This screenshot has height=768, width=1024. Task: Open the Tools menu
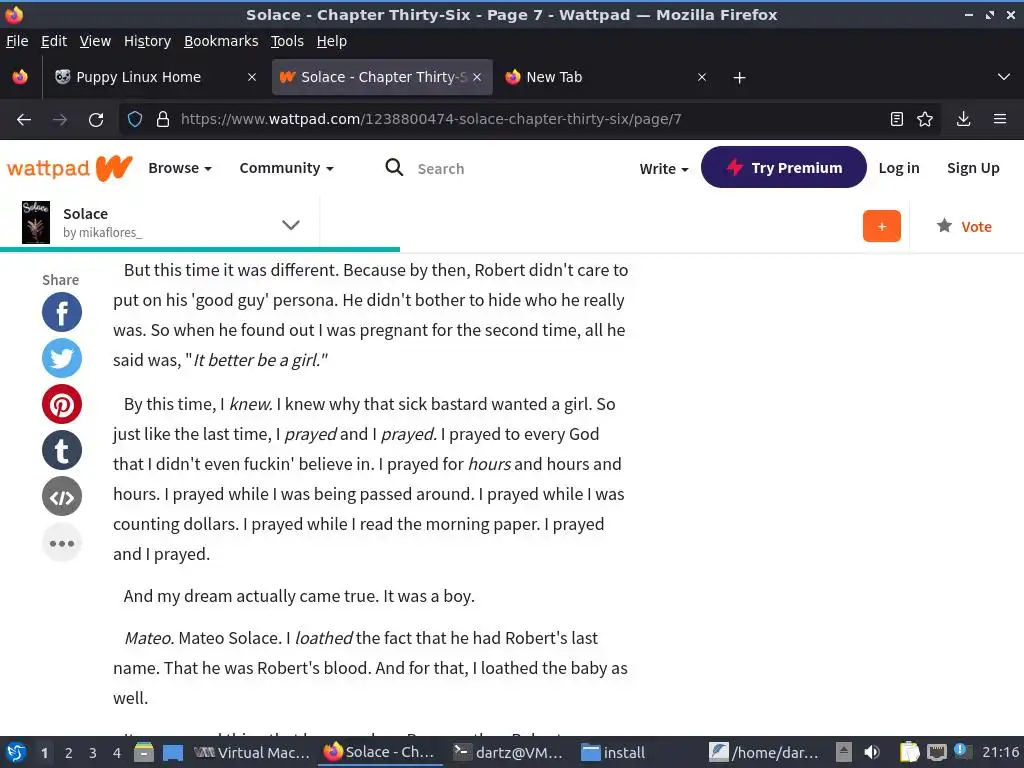(x=287, y=41)
